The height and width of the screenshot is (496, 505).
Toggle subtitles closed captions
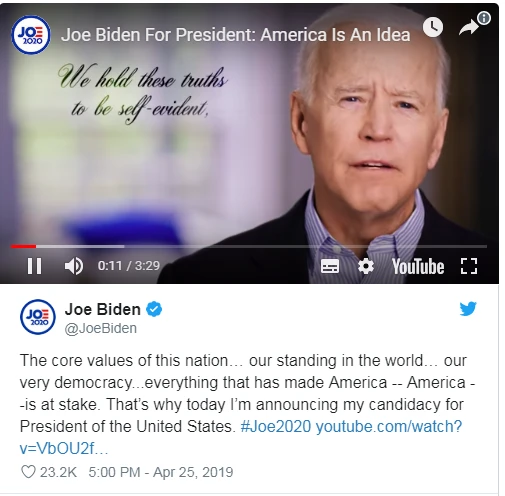pos(330,266)
